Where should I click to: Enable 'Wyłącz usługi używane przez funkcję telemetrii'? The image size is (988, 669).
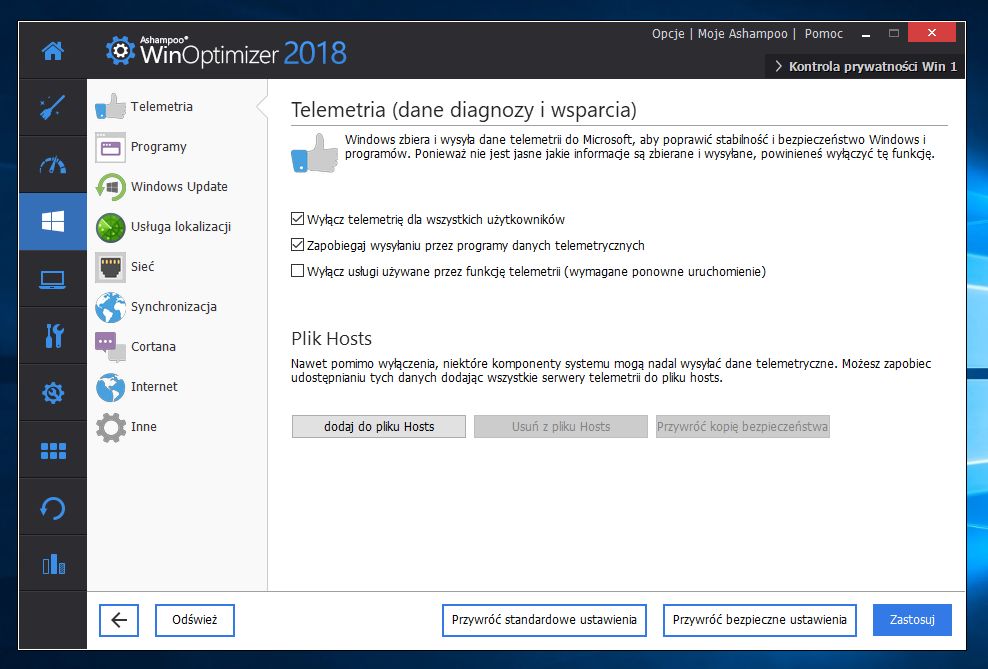coord(297,271)
